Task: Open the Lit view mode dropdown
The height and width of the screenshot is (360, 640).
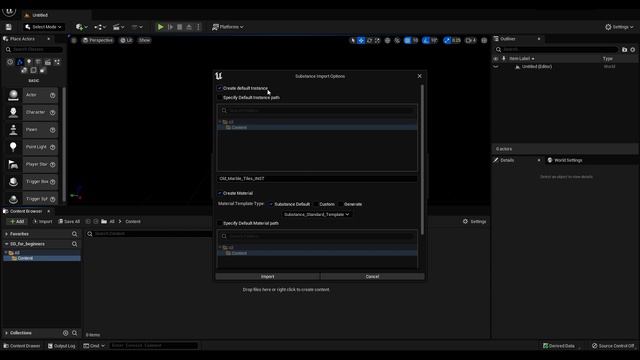Action: click(x=126, y=40)
